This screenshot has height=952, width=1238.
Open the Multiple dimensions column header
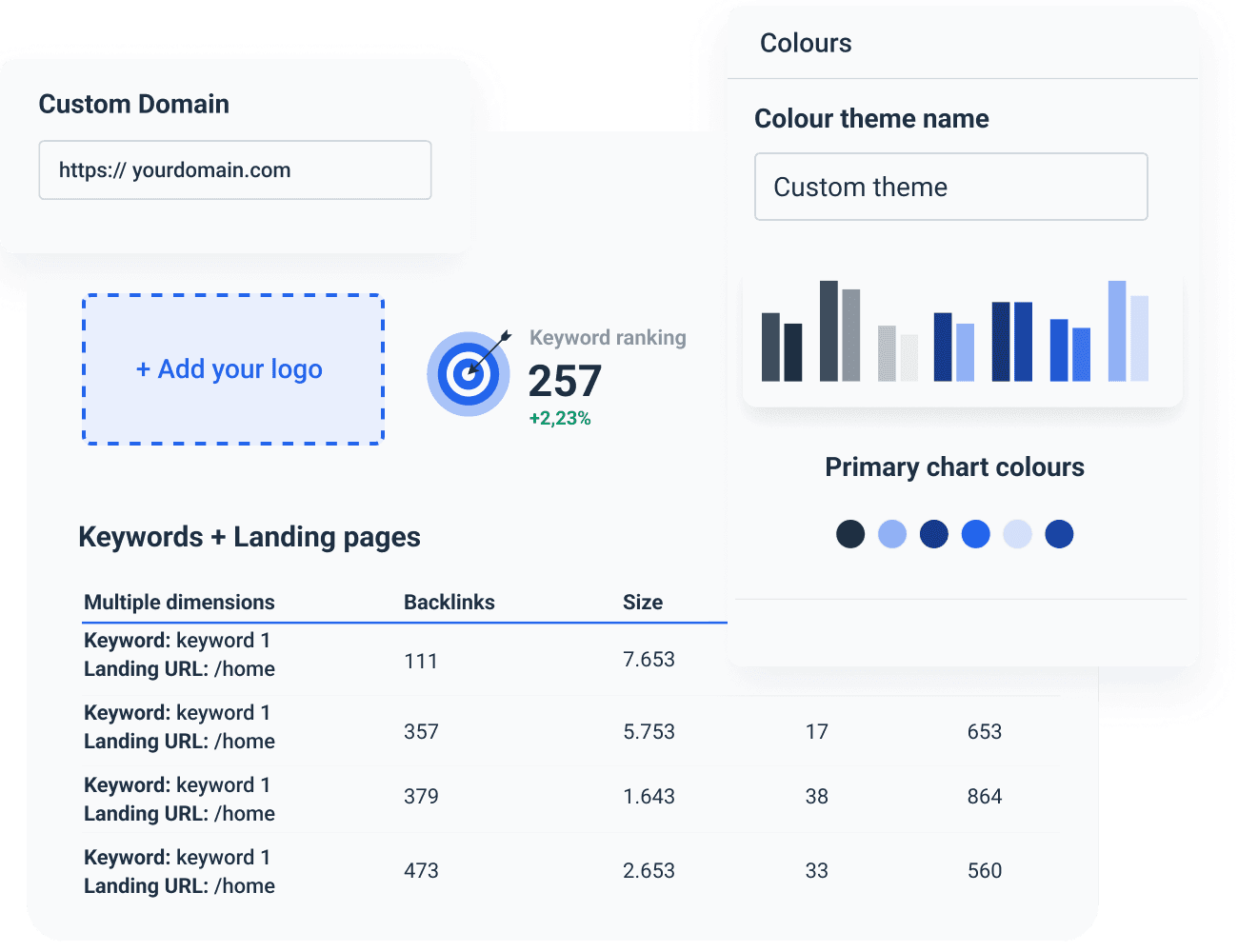179,602
